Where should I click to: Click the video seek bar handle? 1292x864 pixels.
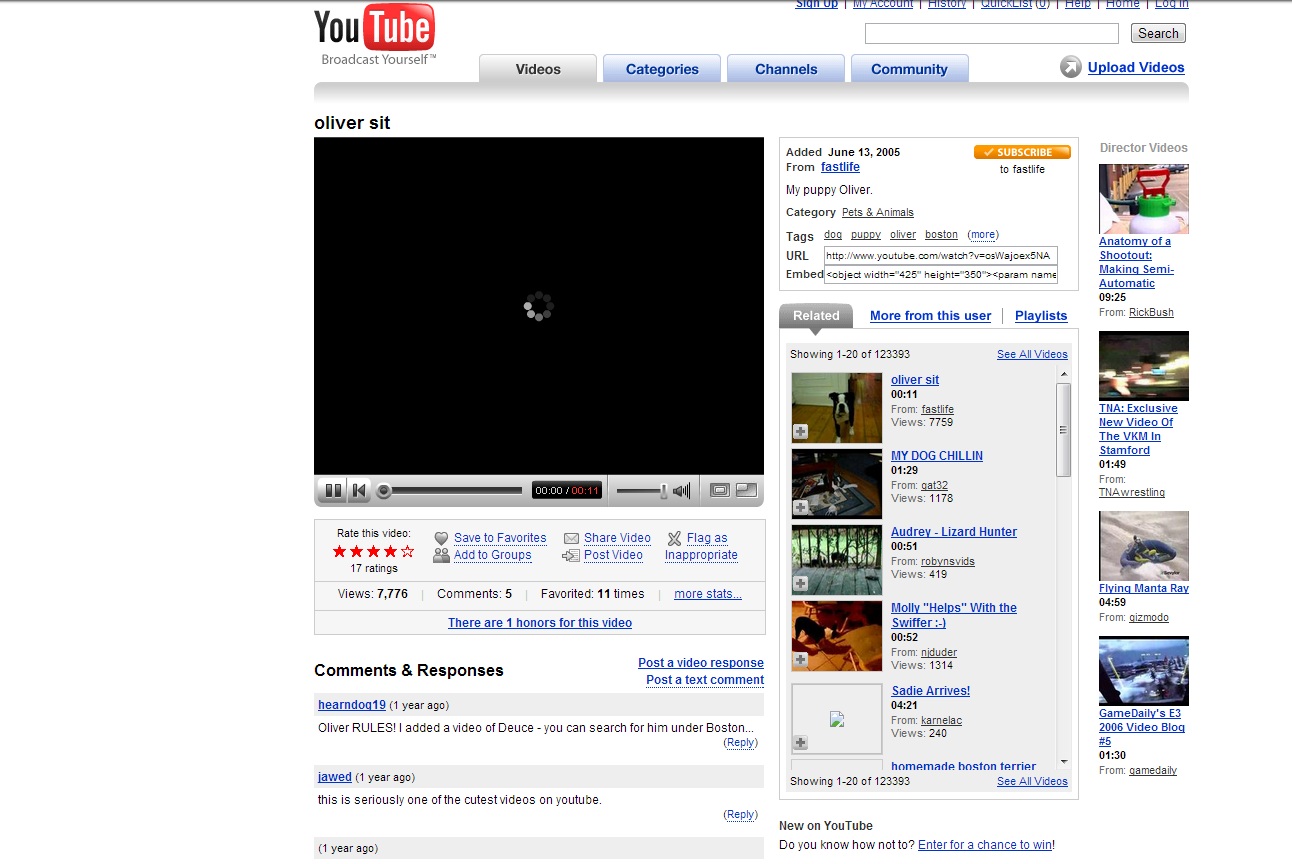(x=384, y=491)
